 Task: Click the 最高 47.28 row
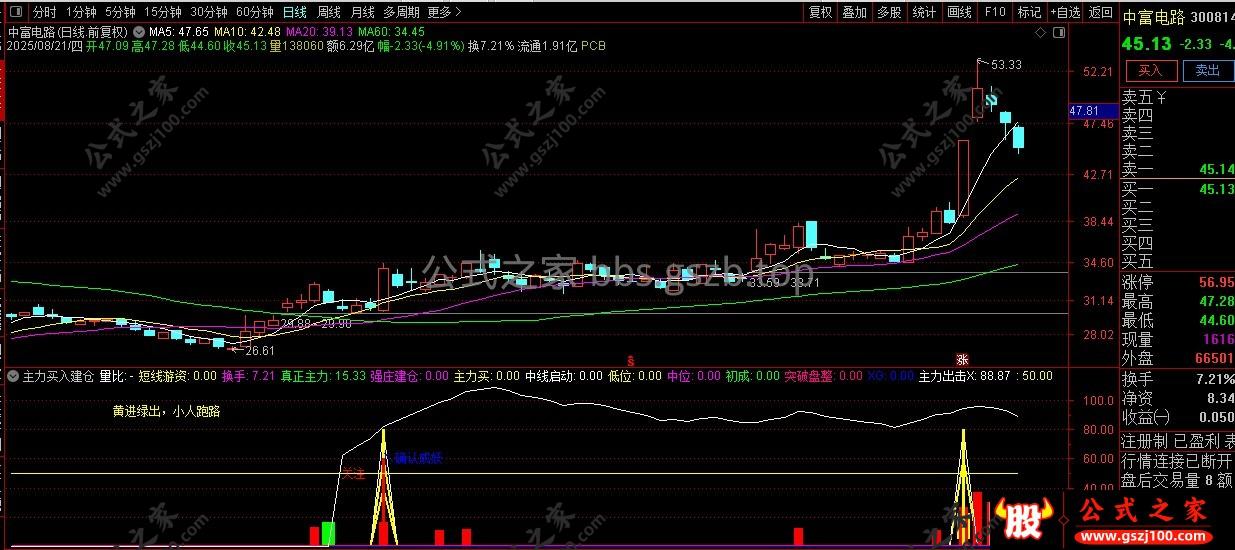click(1177, 301)
